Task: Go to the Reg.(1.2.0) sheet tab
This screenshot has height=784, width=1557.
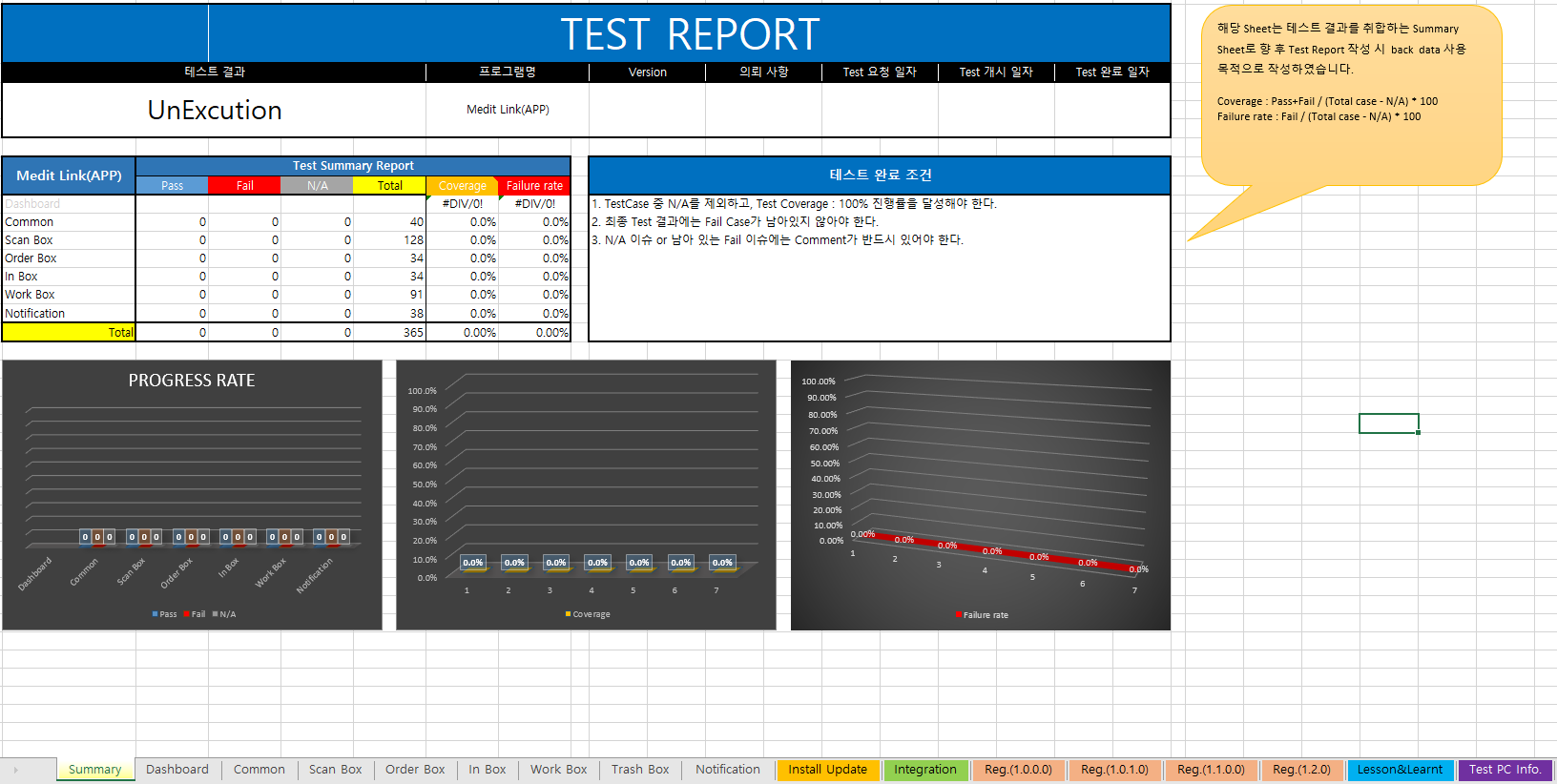Action: (x=1301, y=770)
